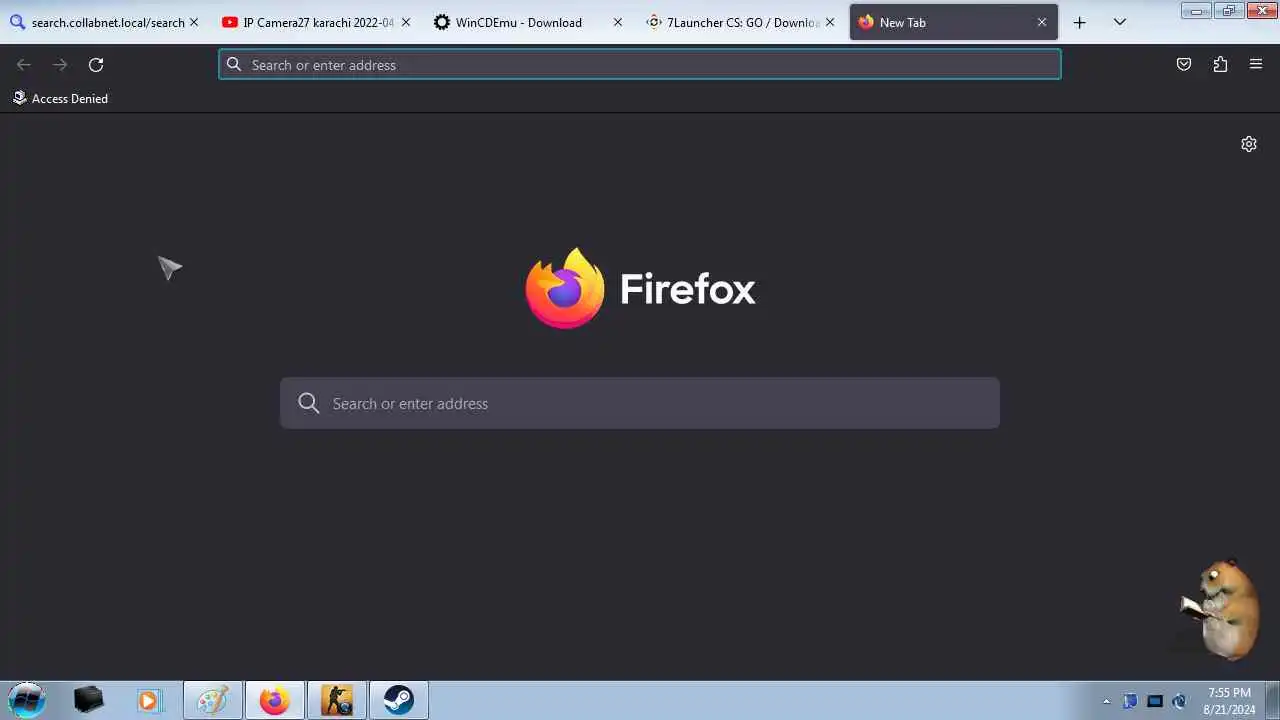Open the Paint taskbar icon
Viewport: 1280px width, 720px height.
213,700
